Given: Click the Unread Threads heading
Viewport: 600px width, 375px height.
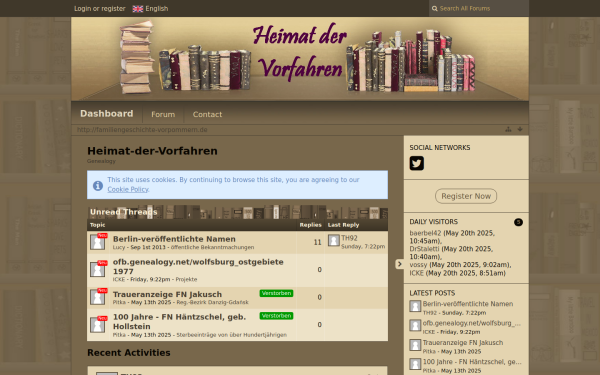Looking at the screenshot, I should pyautogui.click(x=124, y=212).
